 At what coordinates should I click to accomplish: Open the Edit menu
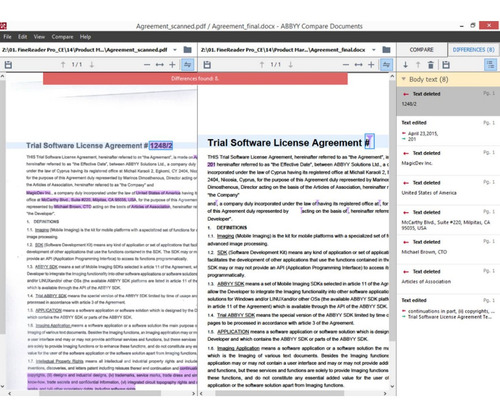(23, 37)
